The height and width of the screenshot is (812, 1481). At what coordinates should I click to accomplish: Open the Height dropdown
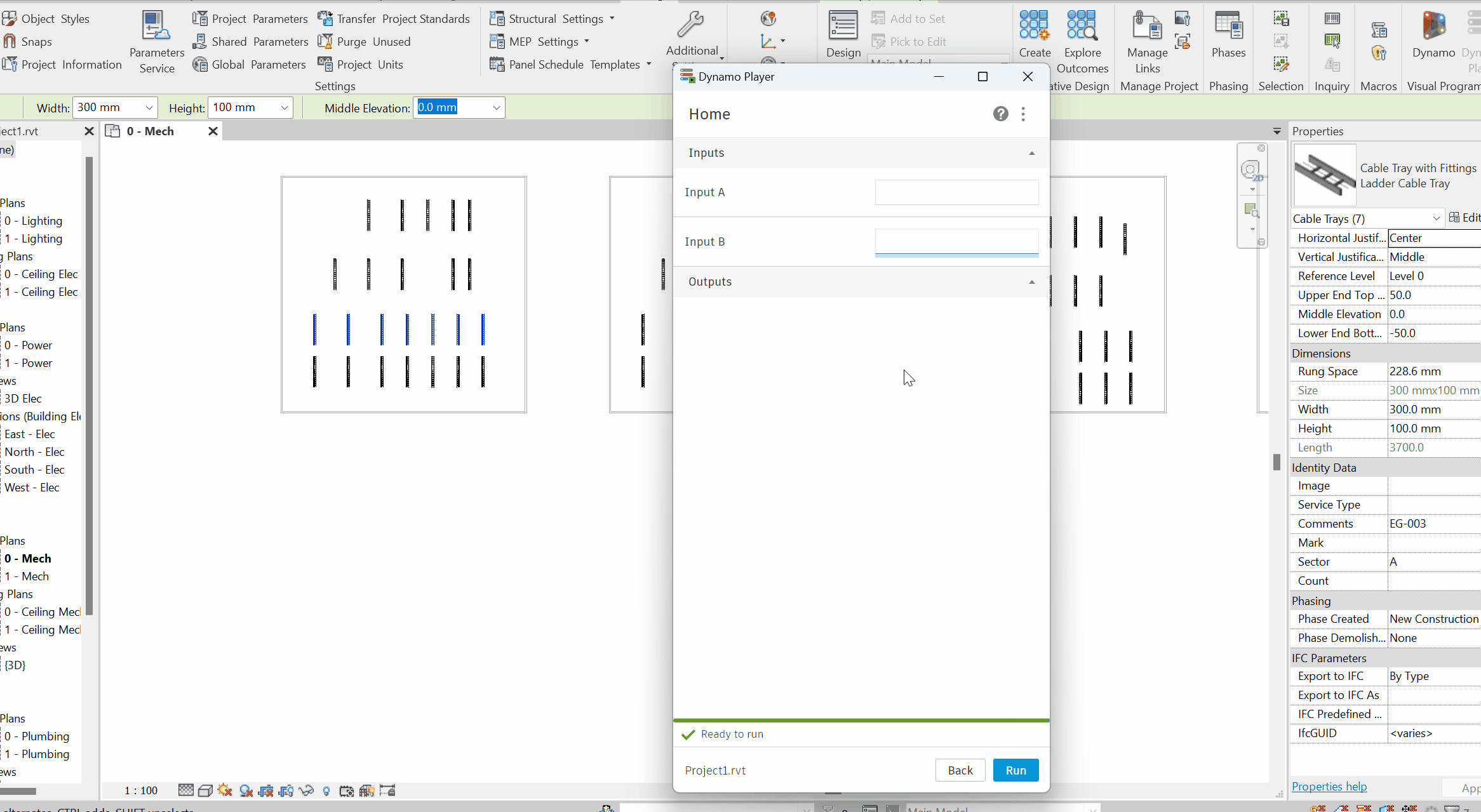point(285,108)
